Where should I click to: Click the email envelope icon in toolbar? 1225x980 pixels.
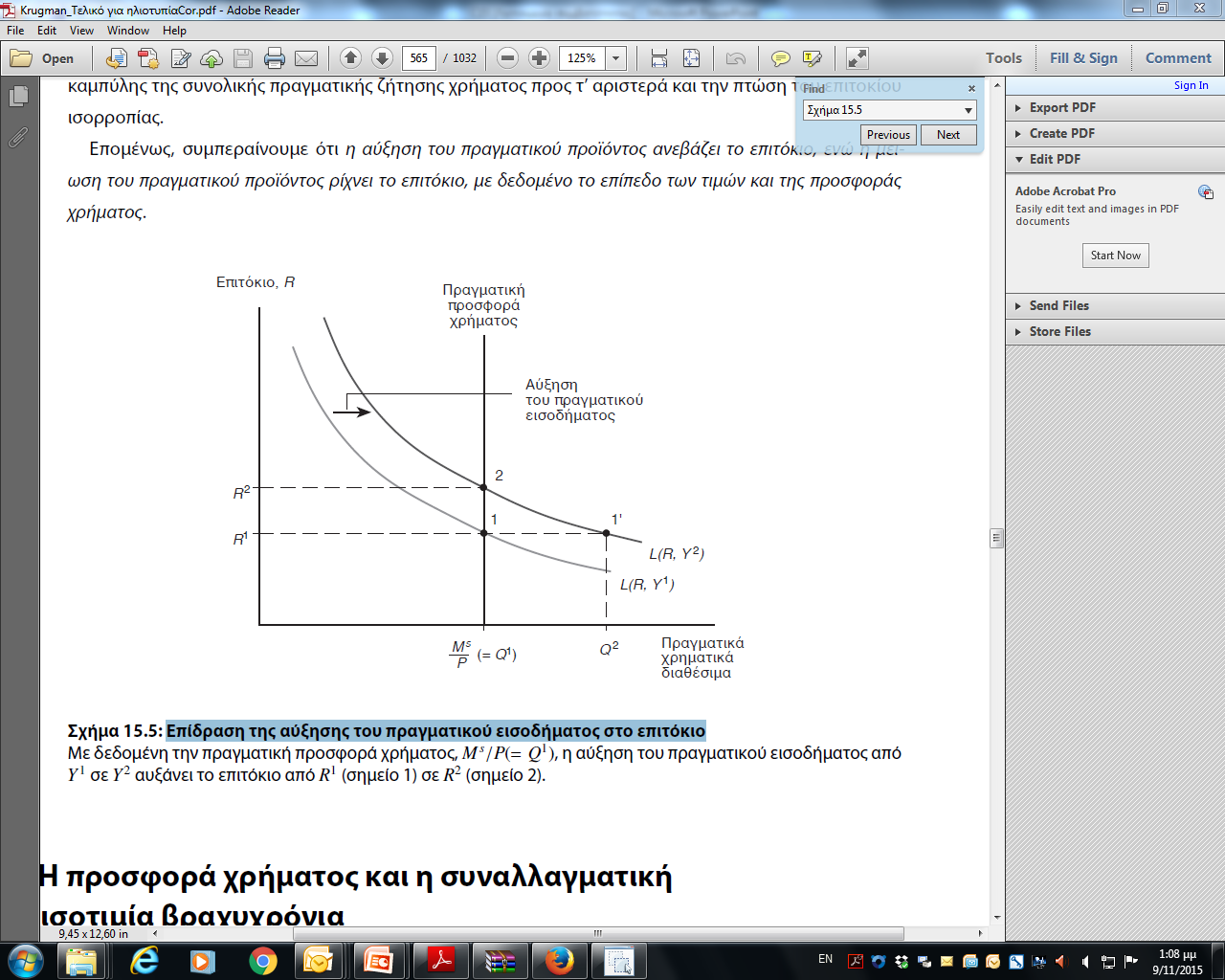point(306,58)
